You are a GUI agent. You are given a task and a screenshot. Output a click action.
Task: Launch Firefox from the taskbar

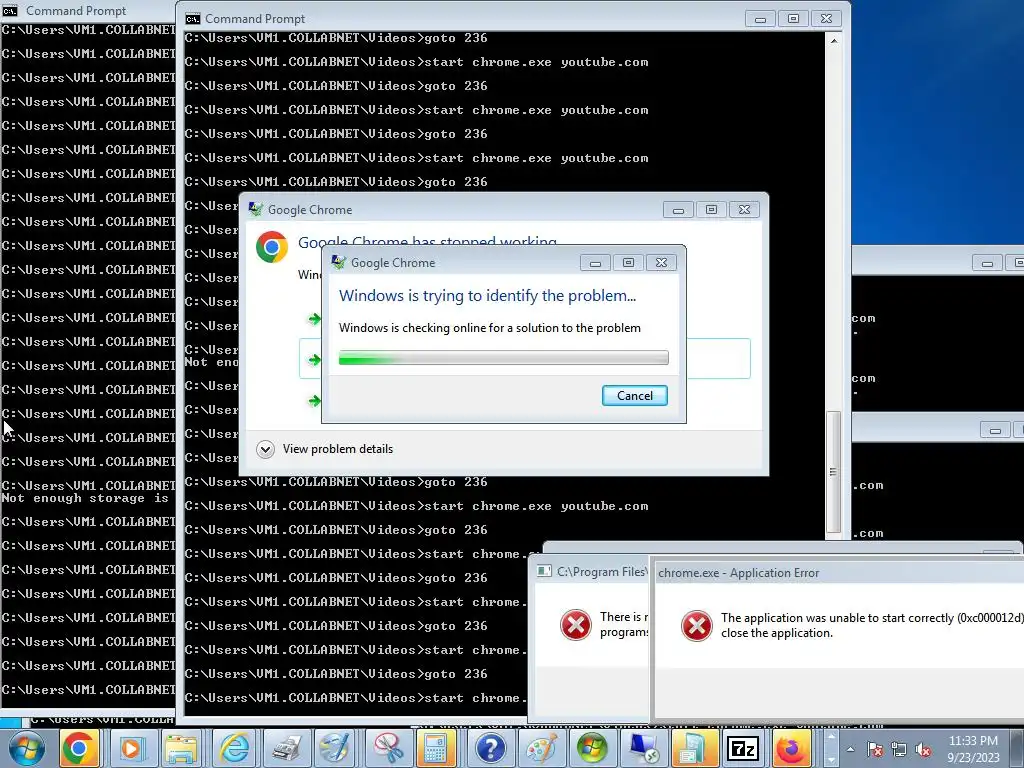[x=792, y=748]
